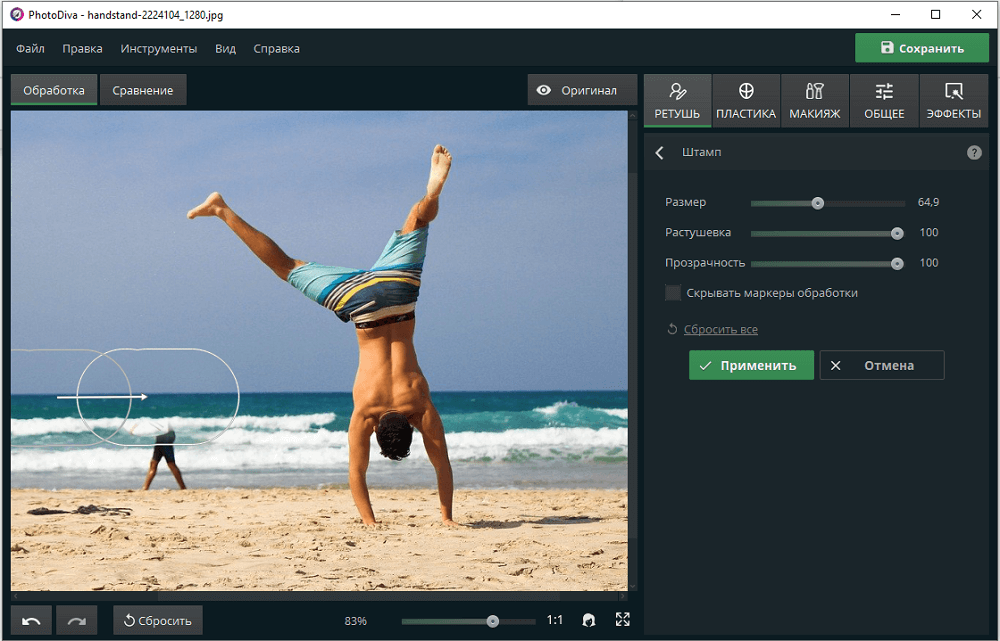
Task: Click the Сбросить все link
Action: [x=721, y=329]
